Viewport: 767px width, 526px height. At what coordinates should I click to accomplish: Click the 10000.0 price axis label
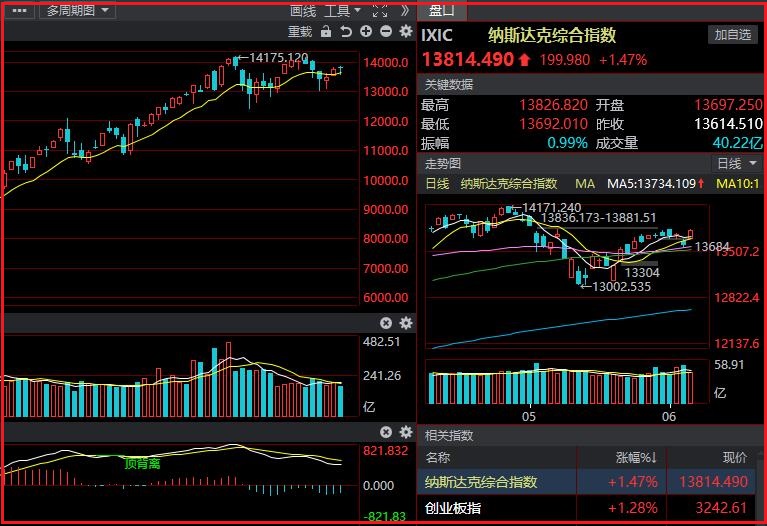[385, 181]
